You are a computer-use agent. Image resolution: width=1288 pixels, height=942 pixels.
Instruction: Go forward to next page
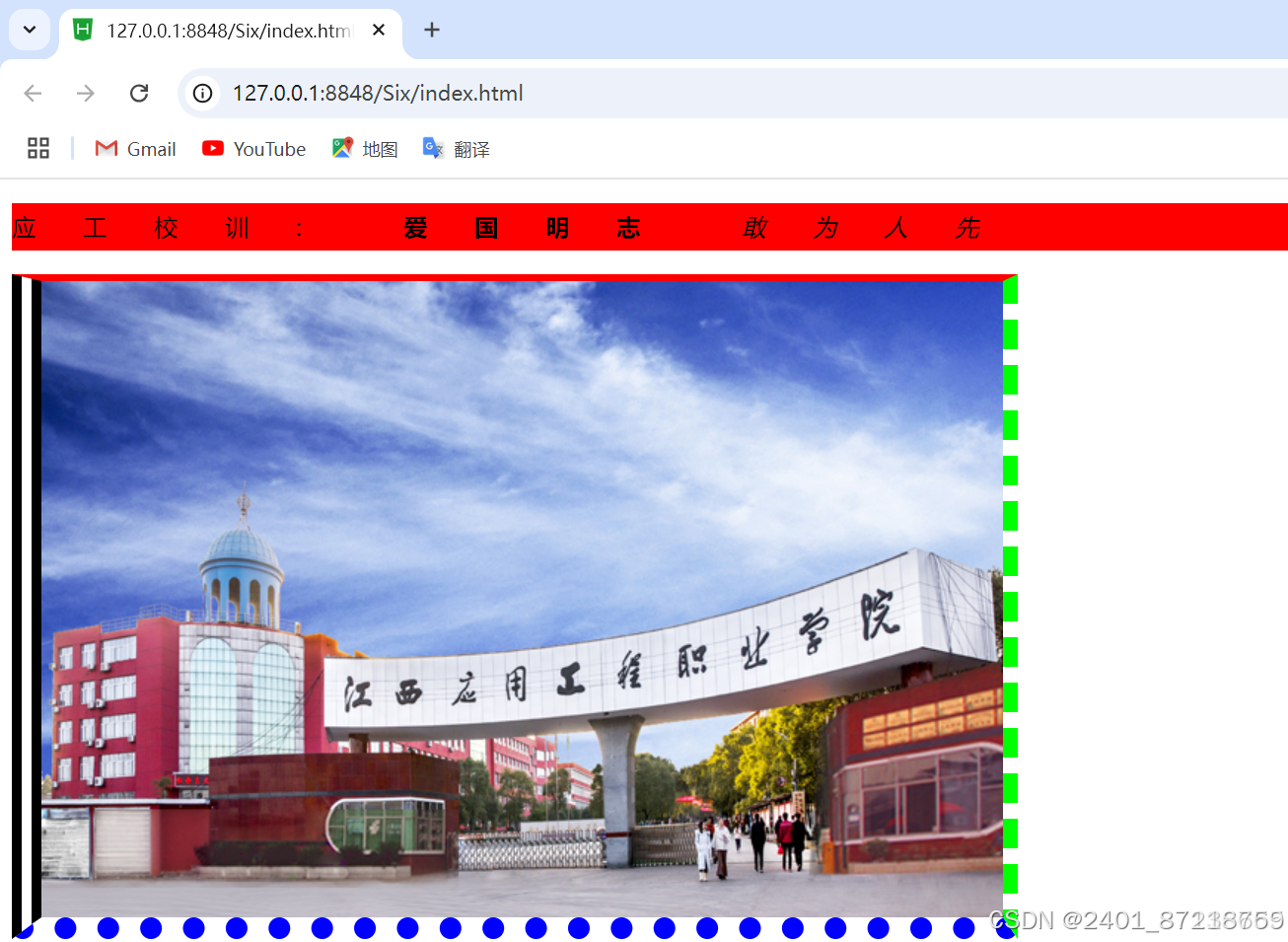(86, 93)
